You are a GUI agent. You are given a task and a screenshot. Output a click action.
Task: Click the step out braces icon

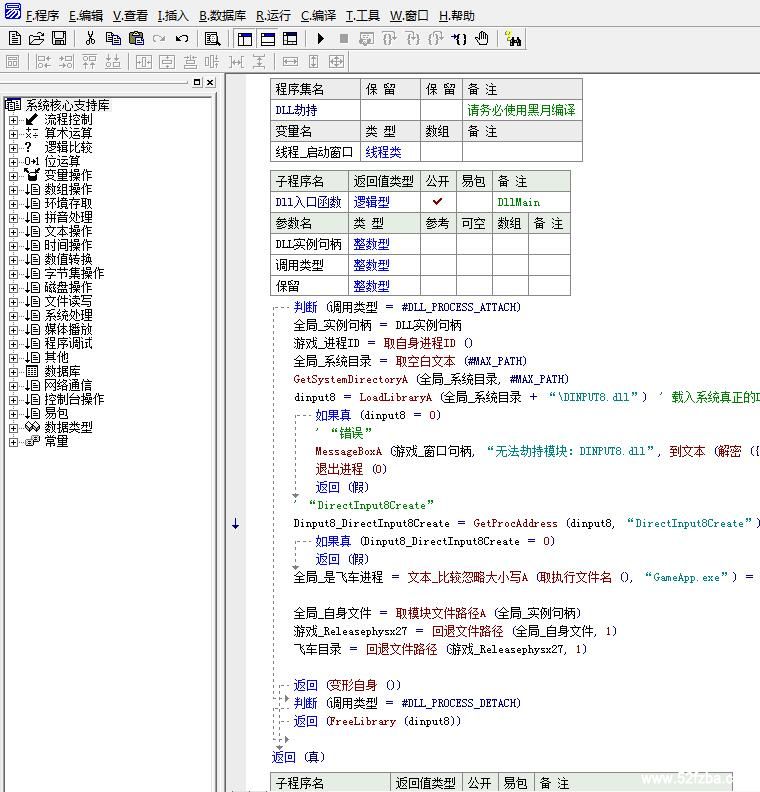[x=435, y=39]
